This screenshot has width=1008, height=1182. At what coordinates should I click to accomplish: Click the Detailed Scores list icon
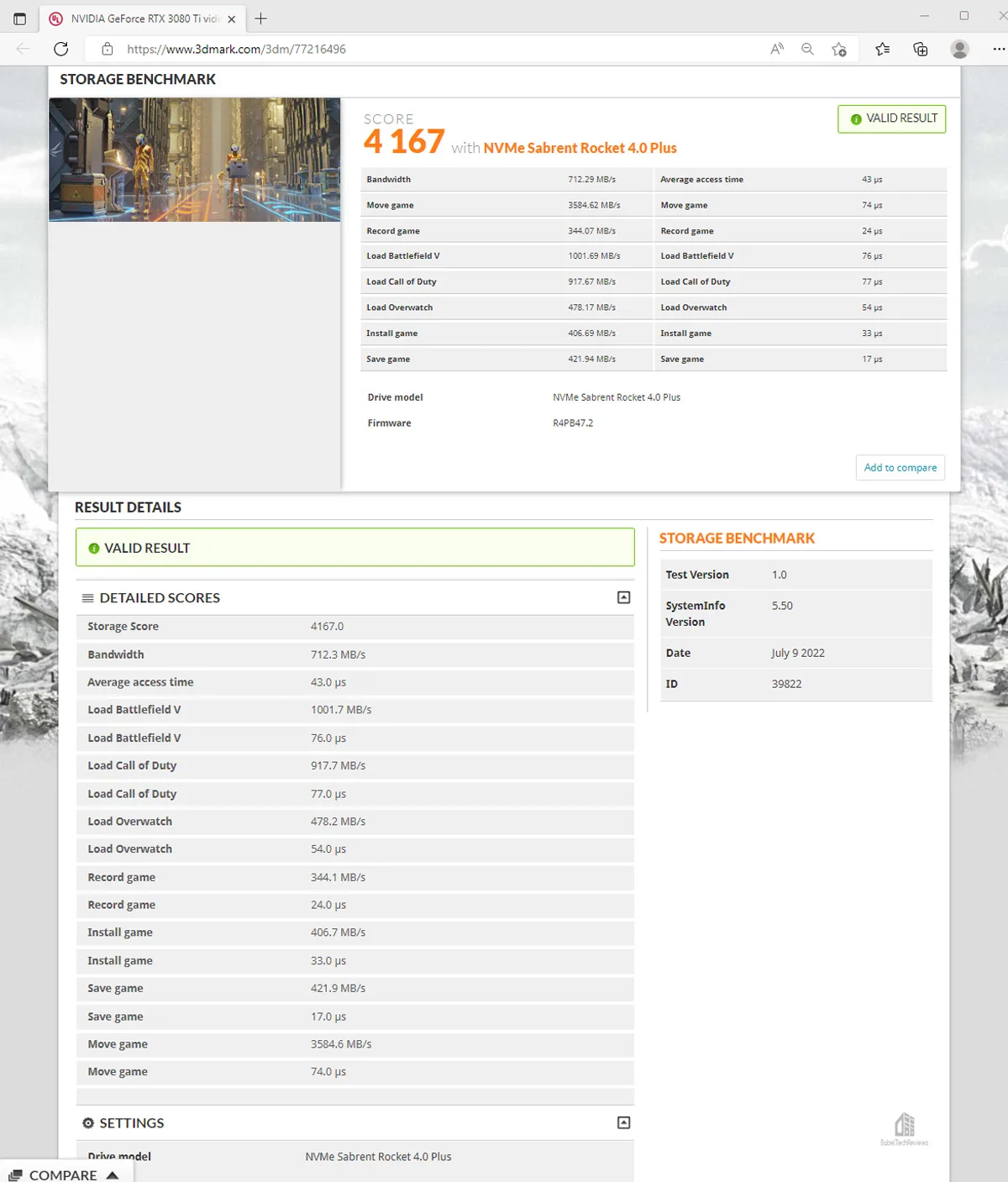tap(87, 598)
